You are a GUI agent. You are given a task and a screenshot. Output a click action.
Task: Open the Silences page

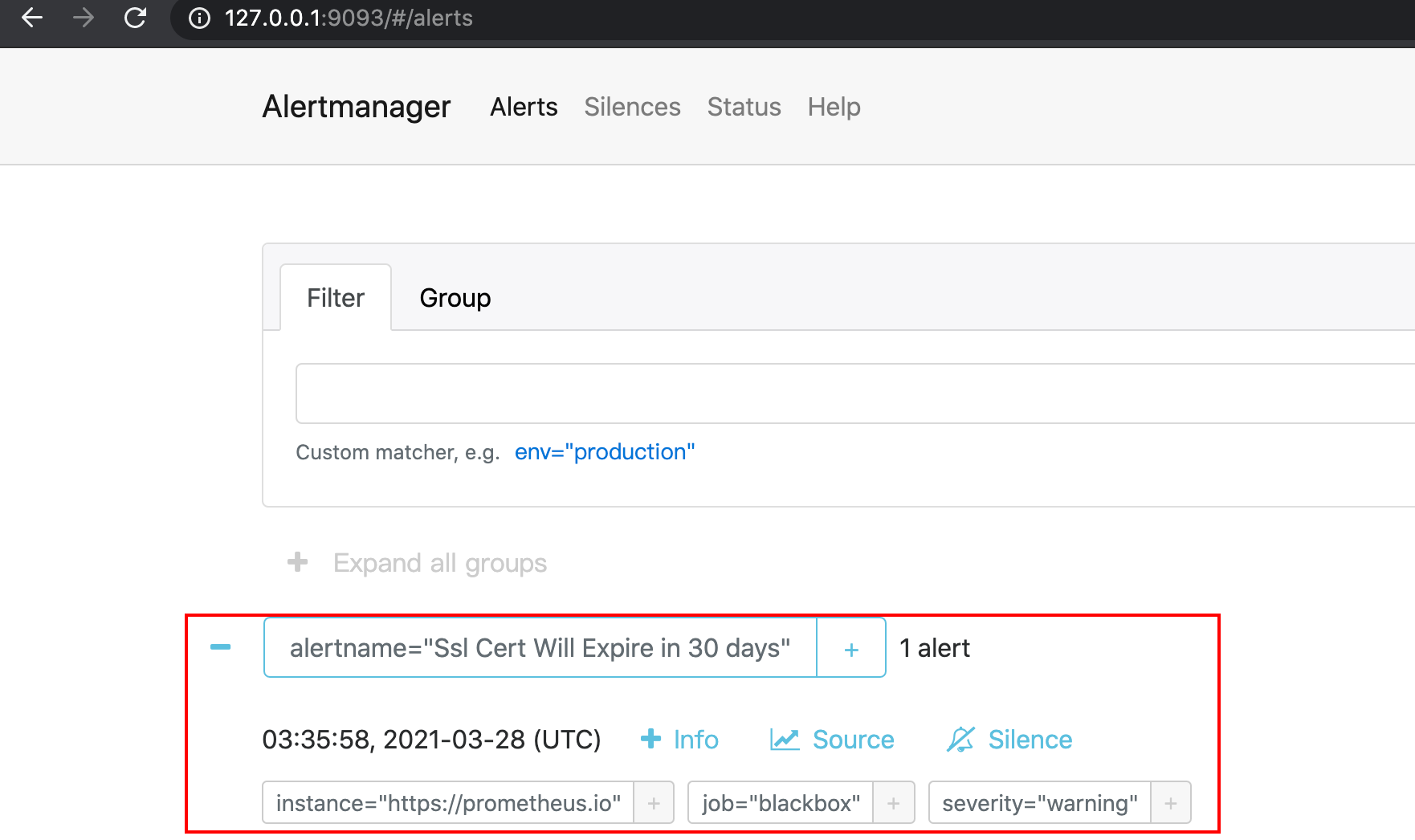[632, 107]
